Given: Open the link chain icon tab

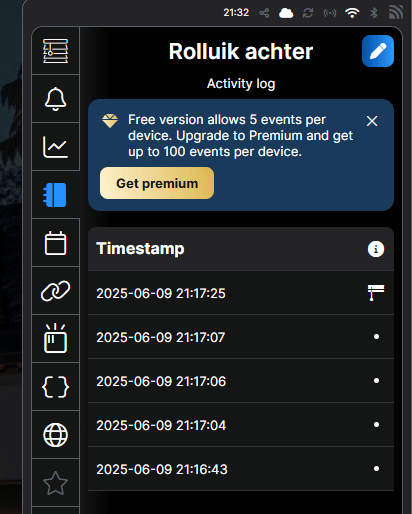Looking at the screenshot, I should point(55,291).
